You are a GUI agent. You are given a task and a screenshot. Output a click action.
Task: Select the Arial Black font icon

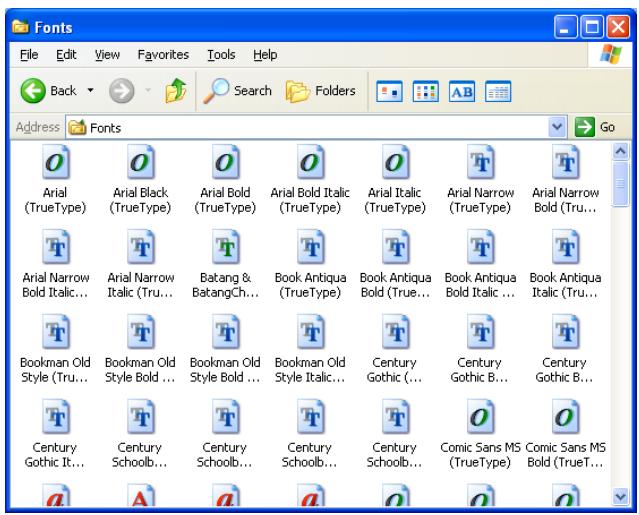pos(141,162)
